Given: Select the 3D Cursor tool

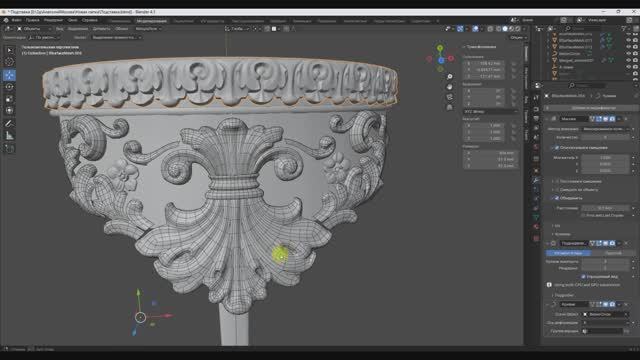Looking at the screenshot, I should tap(9, 62).
